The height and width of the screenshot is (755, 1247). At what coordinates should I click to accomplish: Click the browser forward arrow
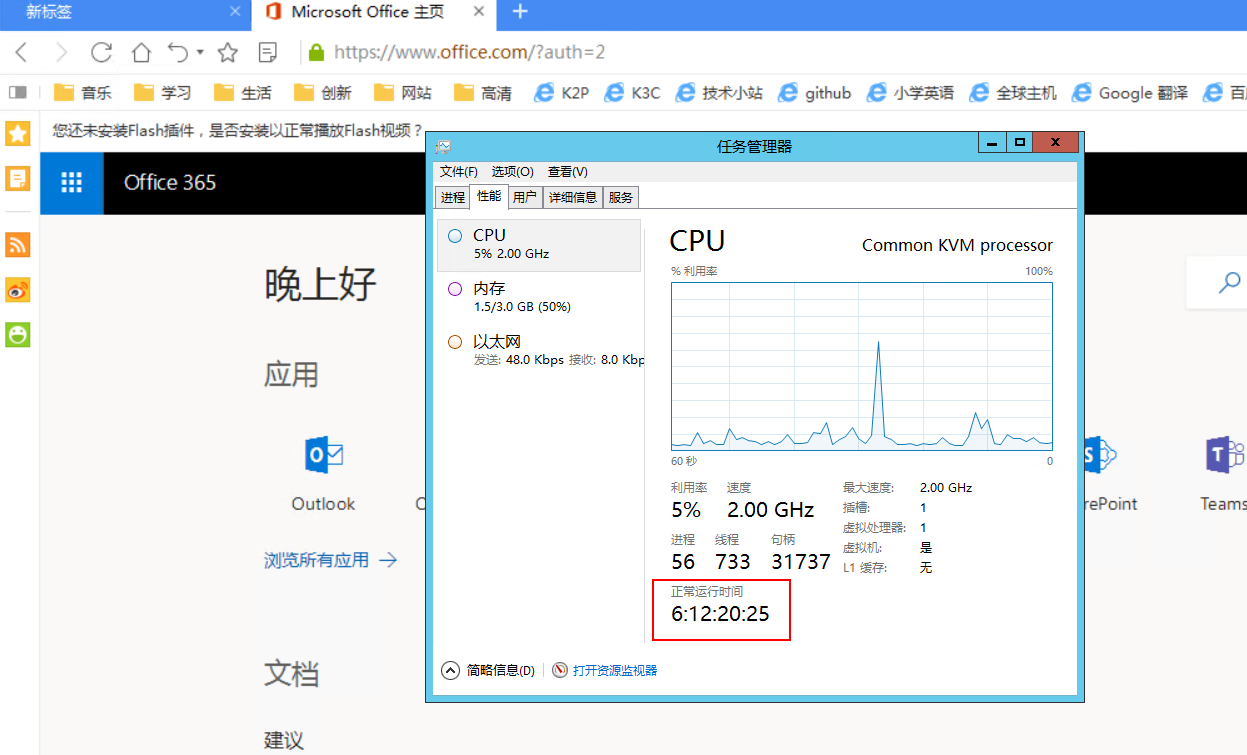[x=62, y=52]
